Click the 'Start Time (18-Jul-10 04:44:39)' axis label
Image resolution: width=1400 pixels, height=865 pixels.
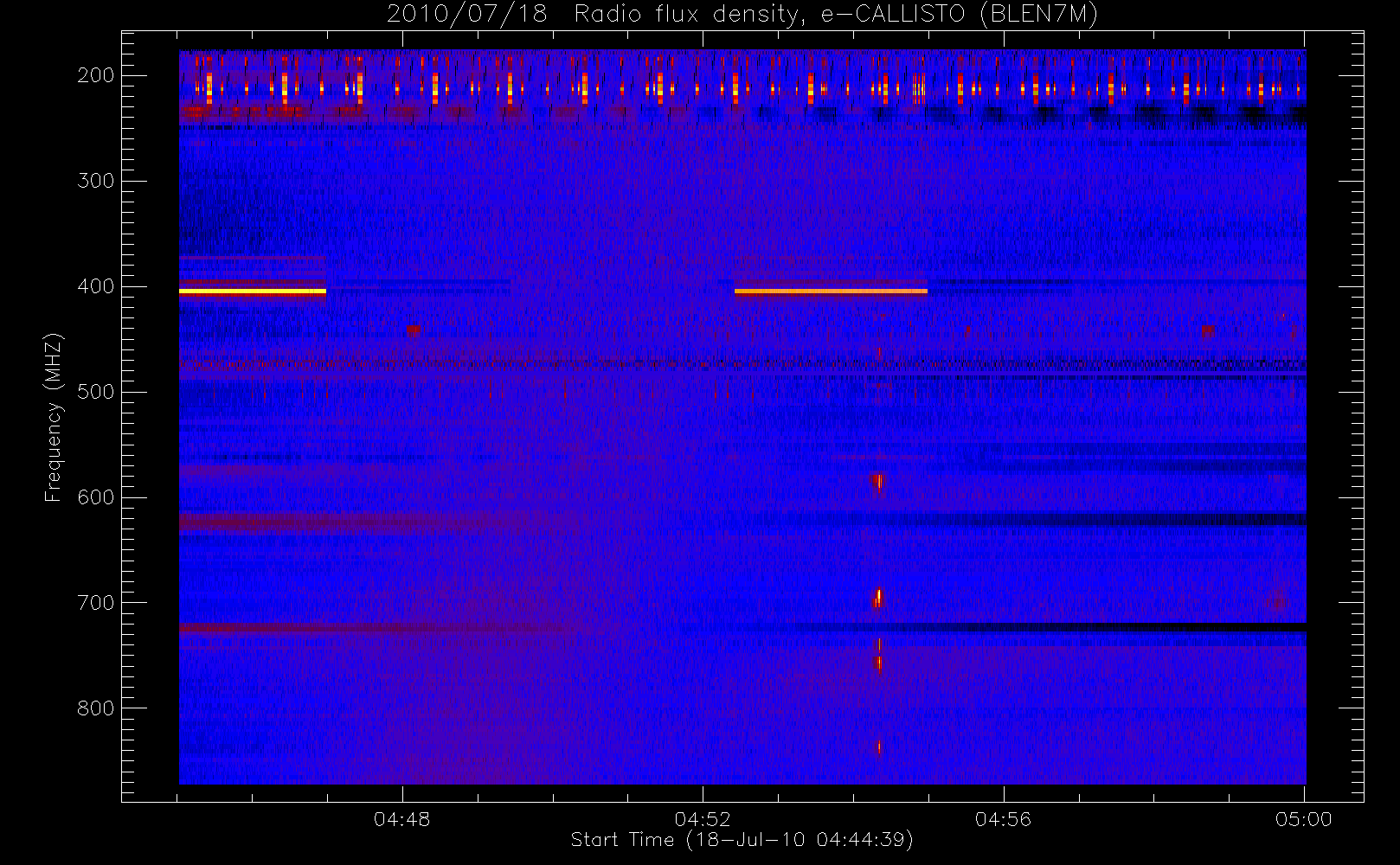[x=742, y=840]
